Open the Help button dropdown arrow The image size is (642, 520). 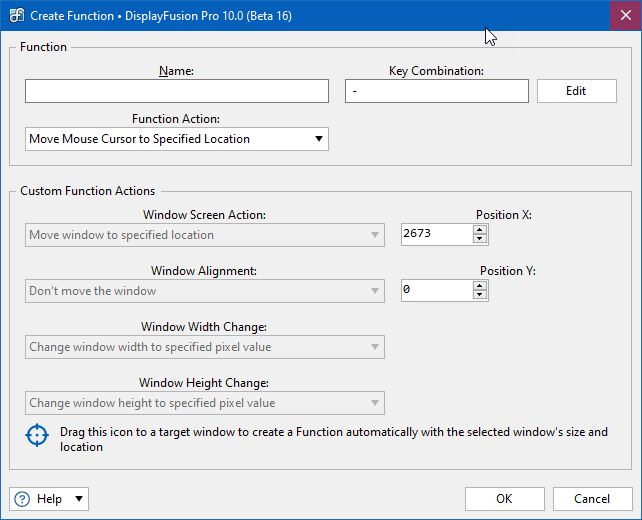79,499
